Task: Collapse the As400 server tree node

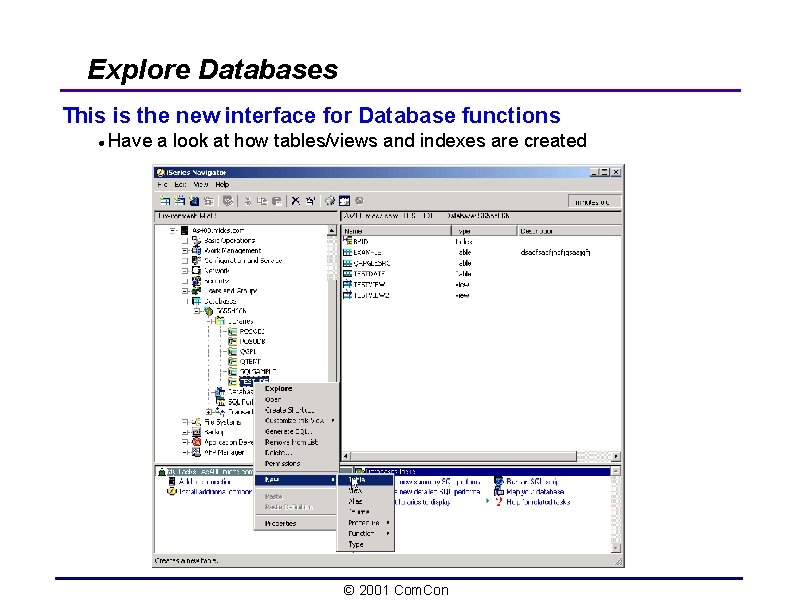Action: click(173, 230)
